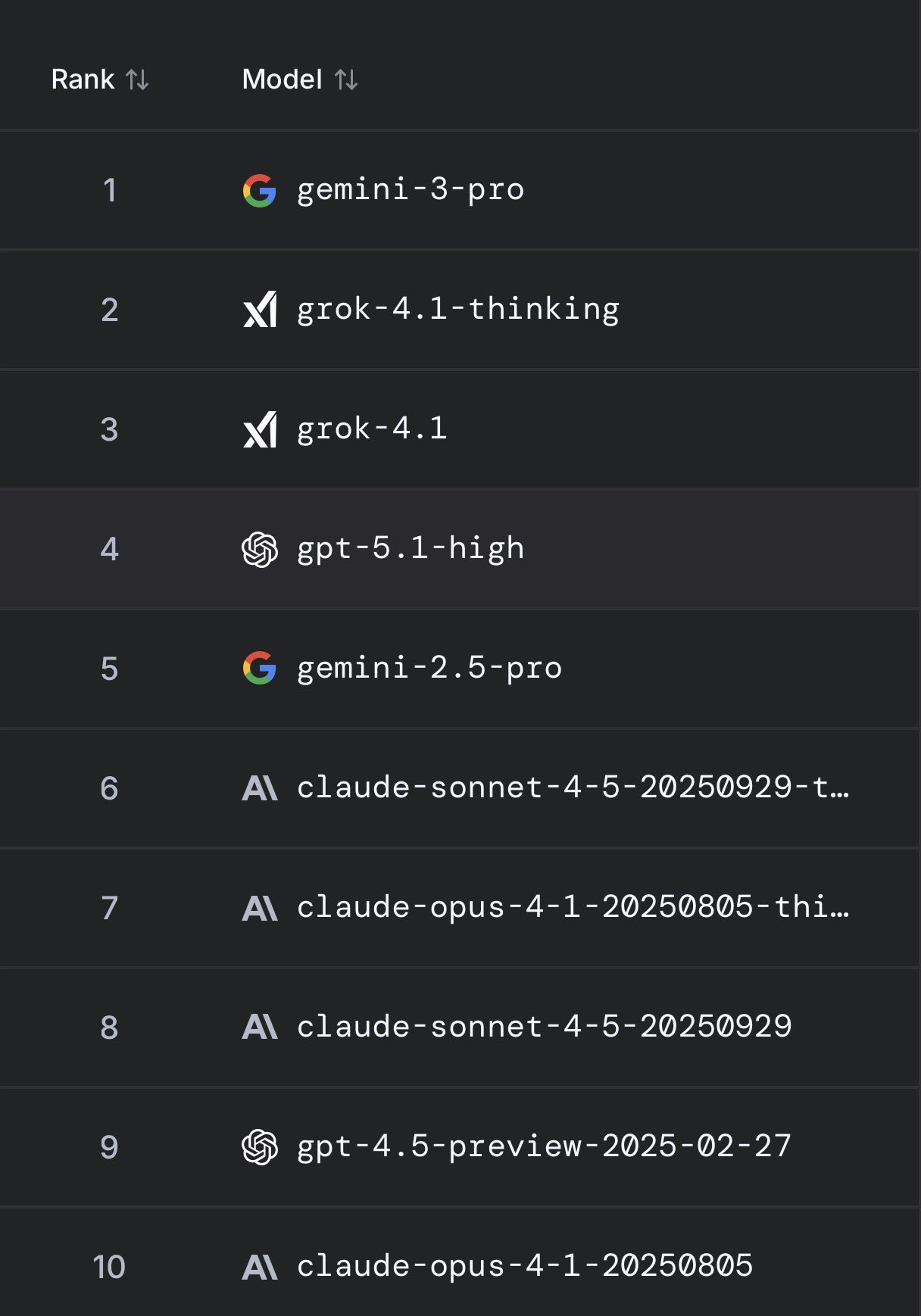
Task: Click the Anthropic logo beside claude-sonnet-4-5-20250929 in rank 8
Action: 260,1028
